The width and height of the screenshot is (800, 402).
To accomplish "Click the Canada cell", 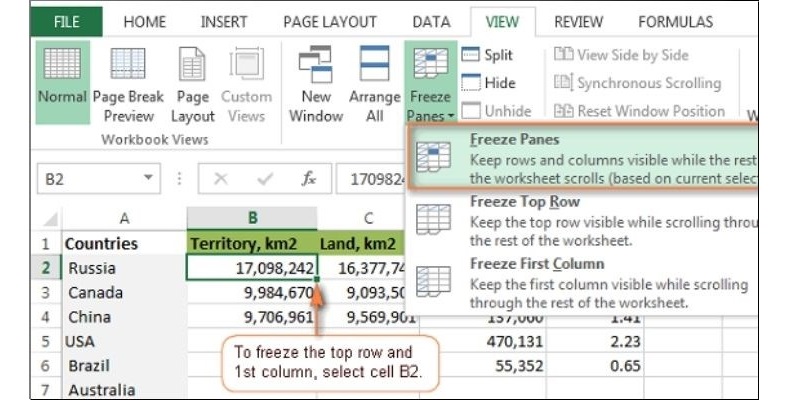I will [124, 292].
